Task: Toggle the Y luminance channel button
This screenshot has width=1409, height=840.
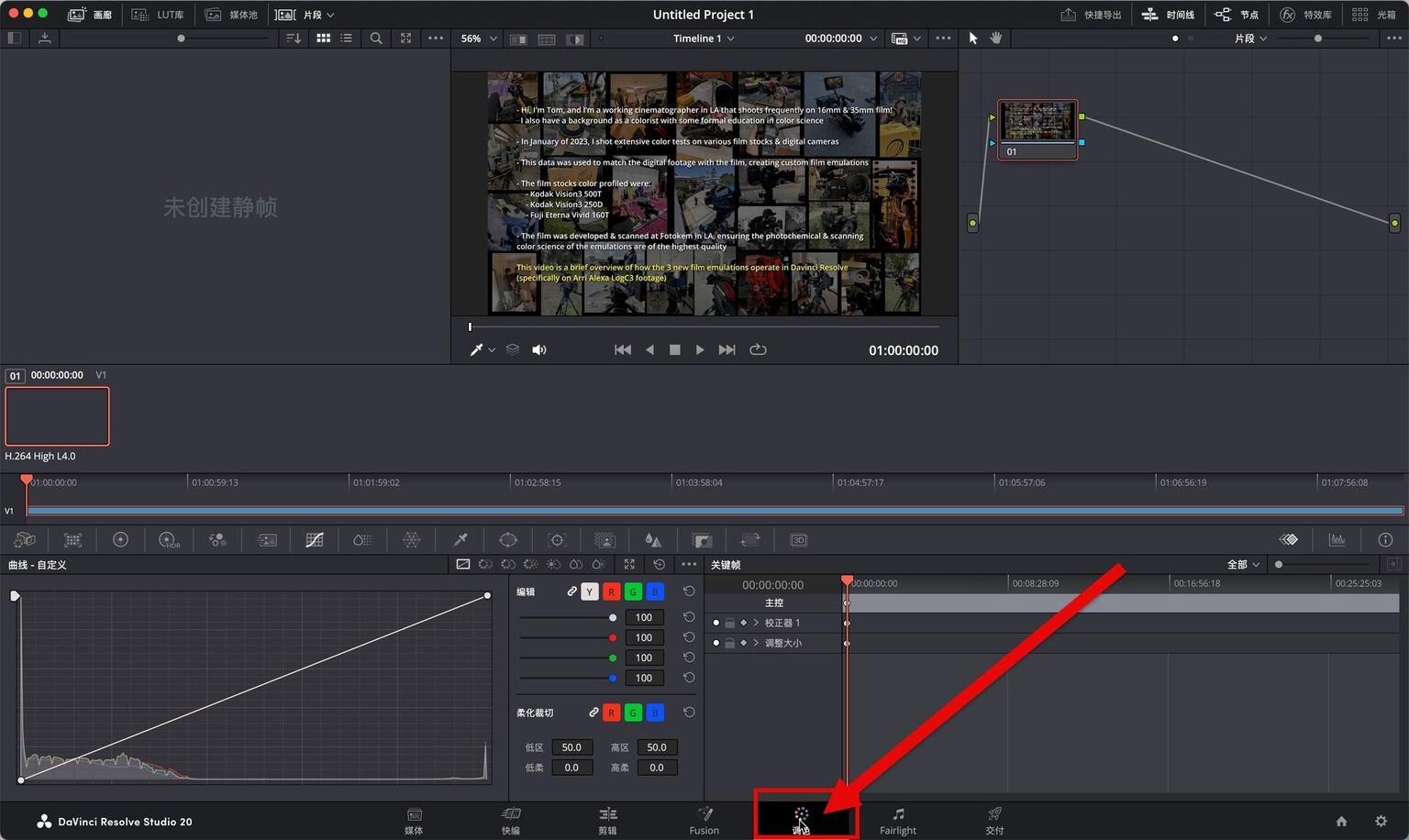Action: (x=590, y=591)
